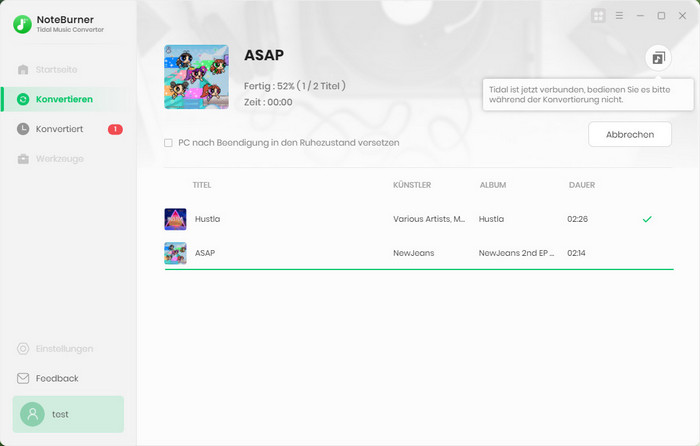Click artist 'Various Artists, M...'
The height and width of the screenshot is (446, 700).
(x=429, y=219)
